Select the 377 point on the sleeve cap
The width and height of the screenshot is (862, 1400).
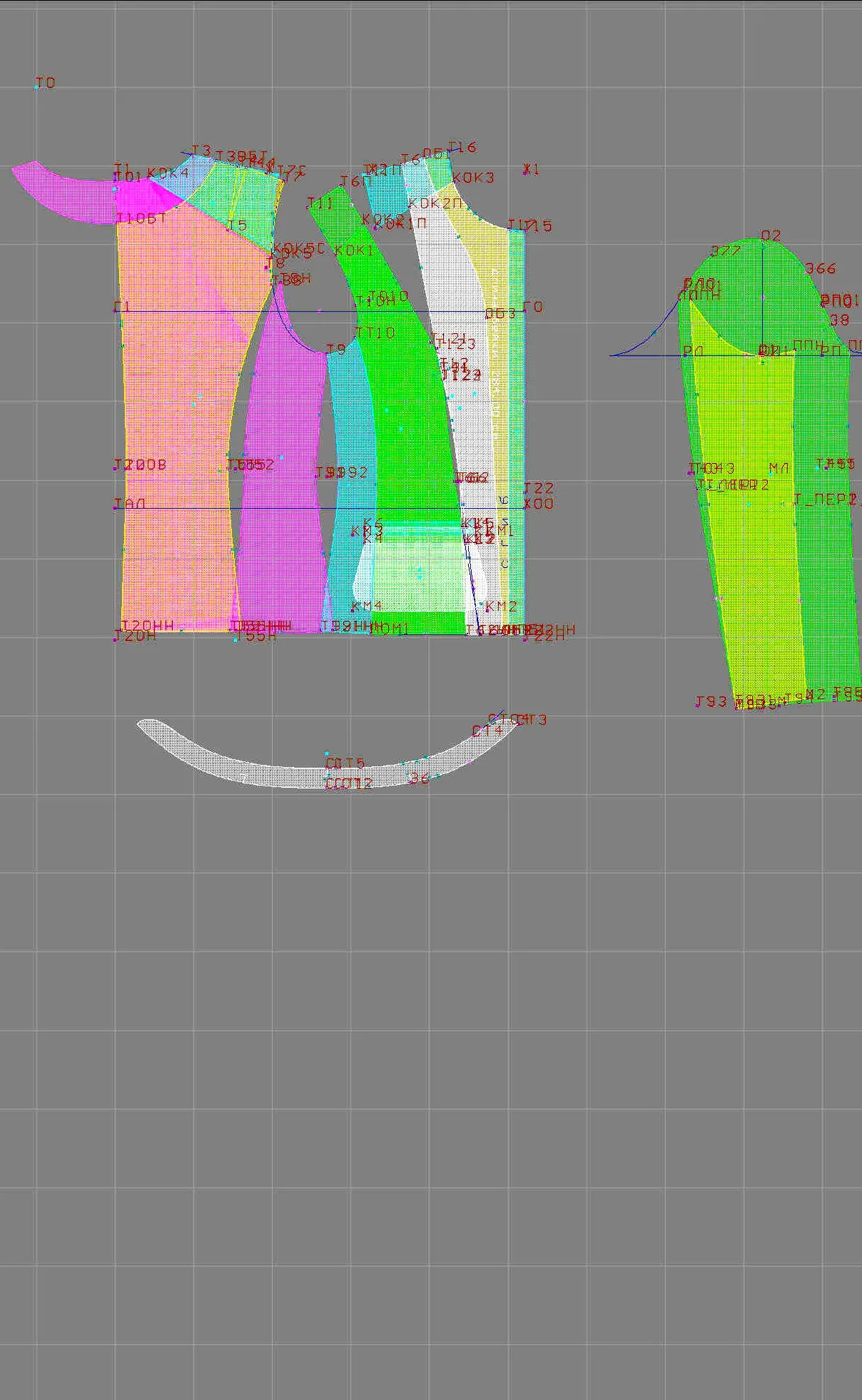coord(725,251)
